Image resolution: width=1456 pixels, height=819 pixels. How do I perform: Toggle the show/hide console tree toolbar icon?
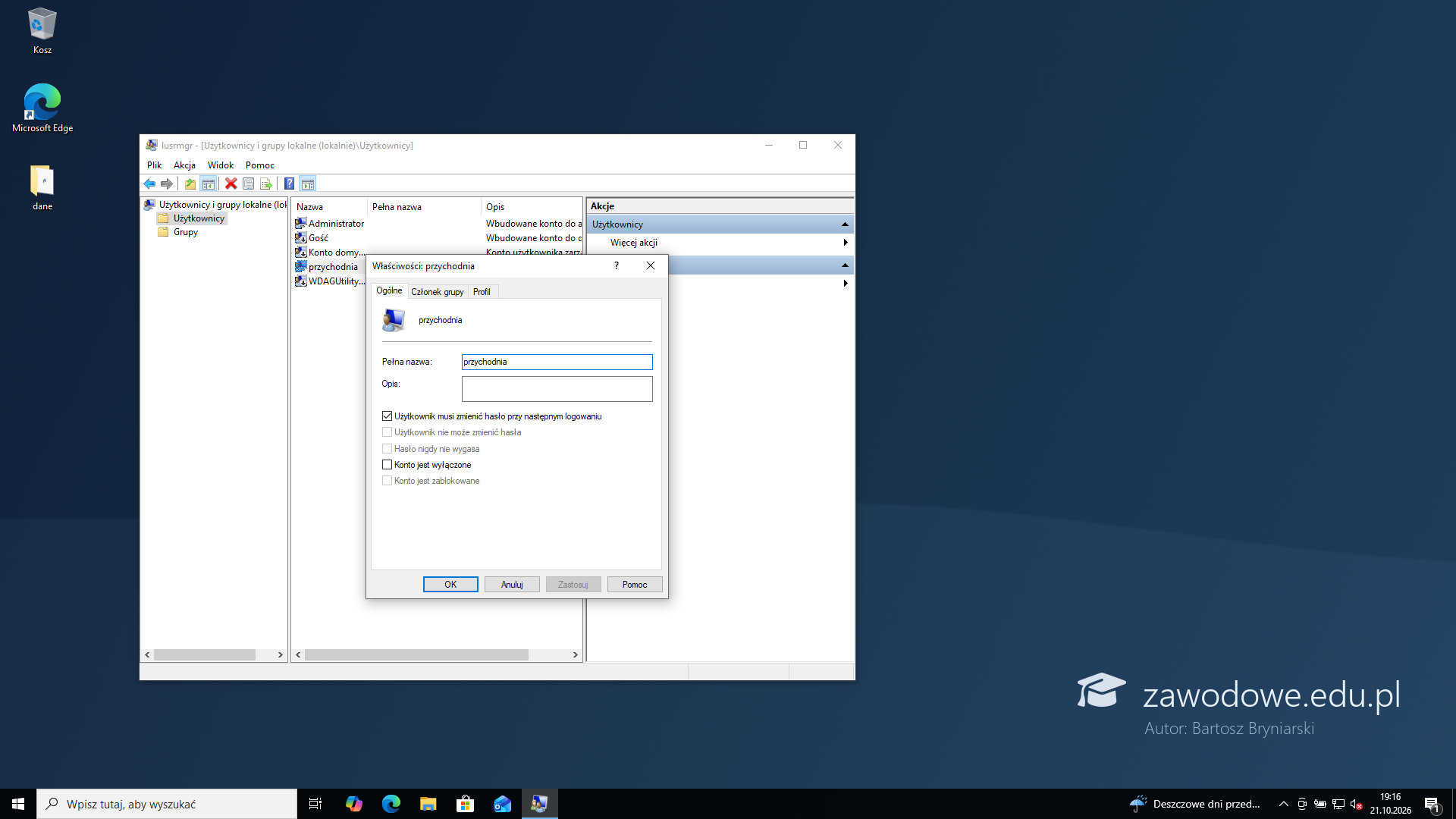pyautogui.click(x=208, y=184)
